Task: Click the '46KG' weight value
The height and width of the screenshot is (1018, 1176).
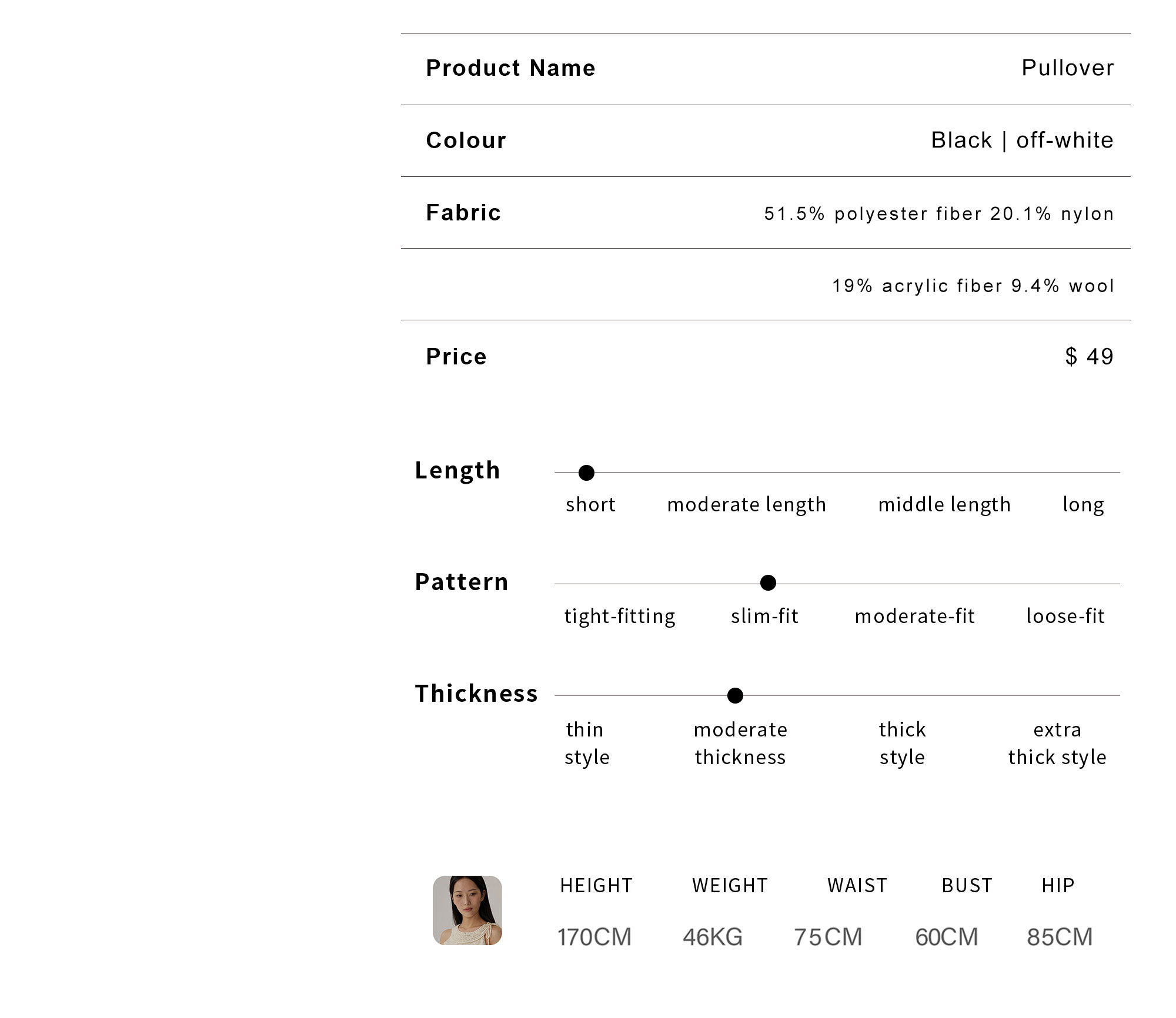Action: click(713, 937)
